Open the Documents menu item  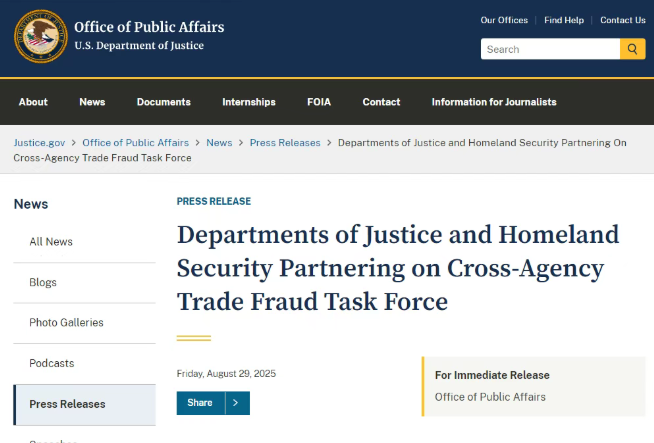164,102
